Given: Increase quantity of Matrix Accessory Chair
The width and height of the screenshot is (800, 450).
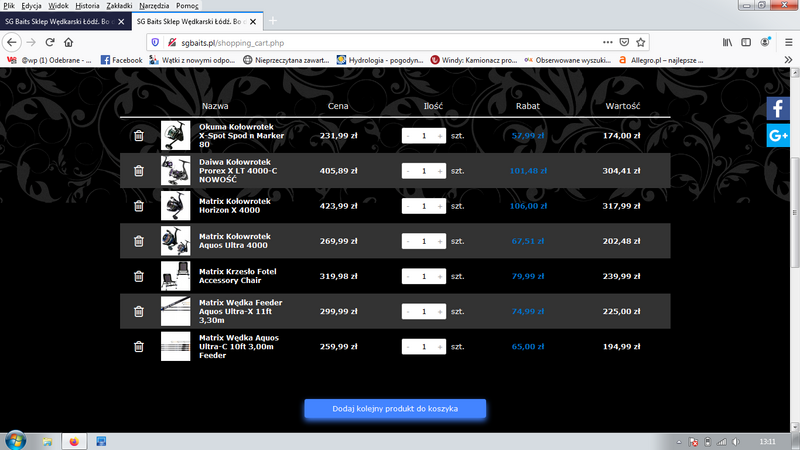Looking at the screenshot, I should (440, 277).
